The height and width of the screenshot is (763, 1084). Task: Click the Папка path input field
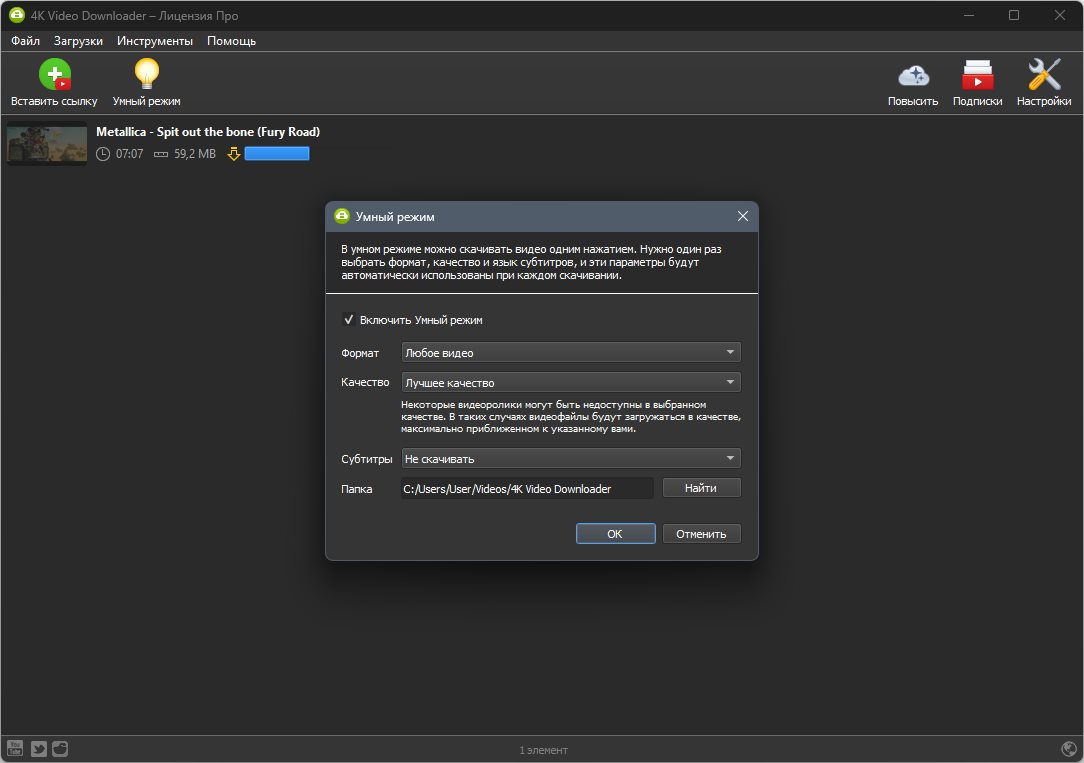(x=527, y=489)
